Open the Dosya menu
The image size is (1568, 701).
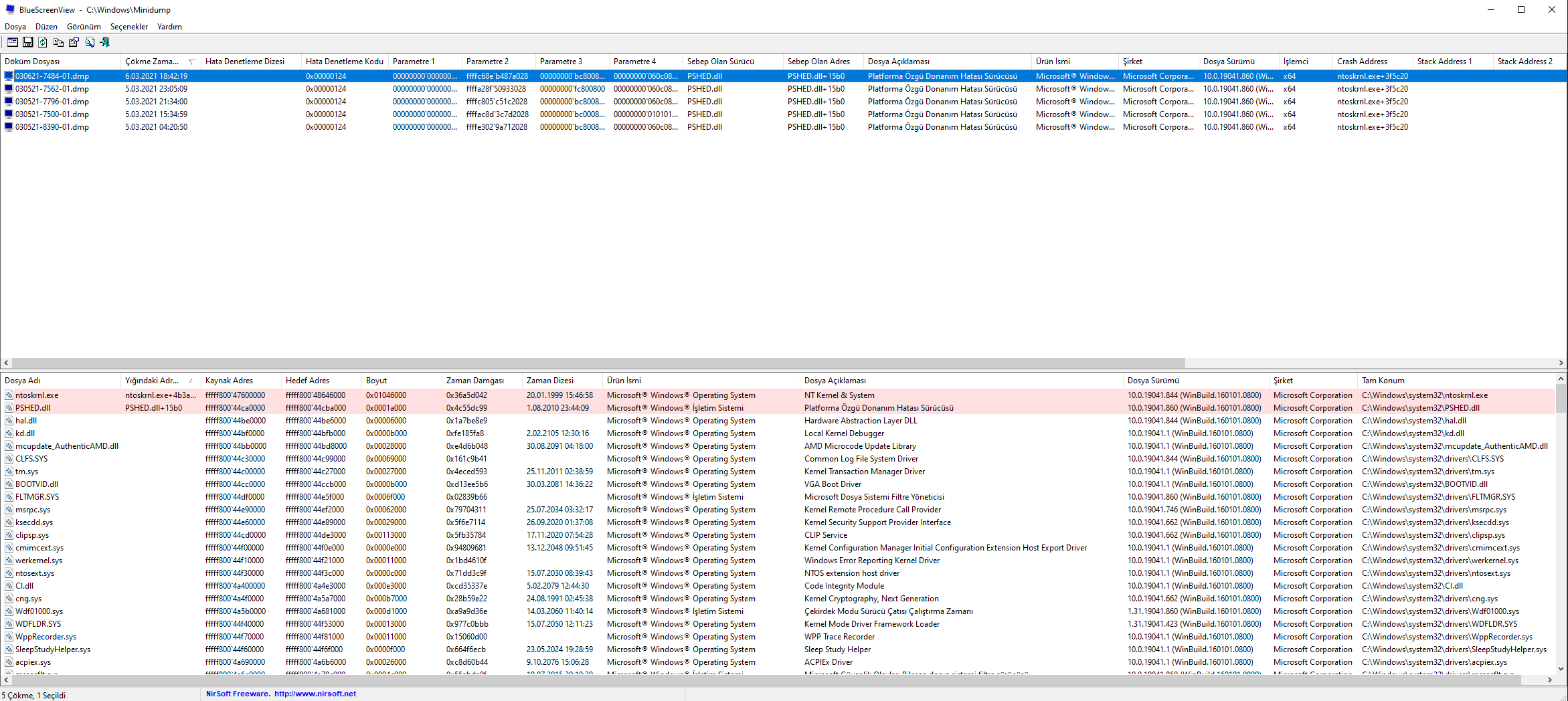coord(15,27)
